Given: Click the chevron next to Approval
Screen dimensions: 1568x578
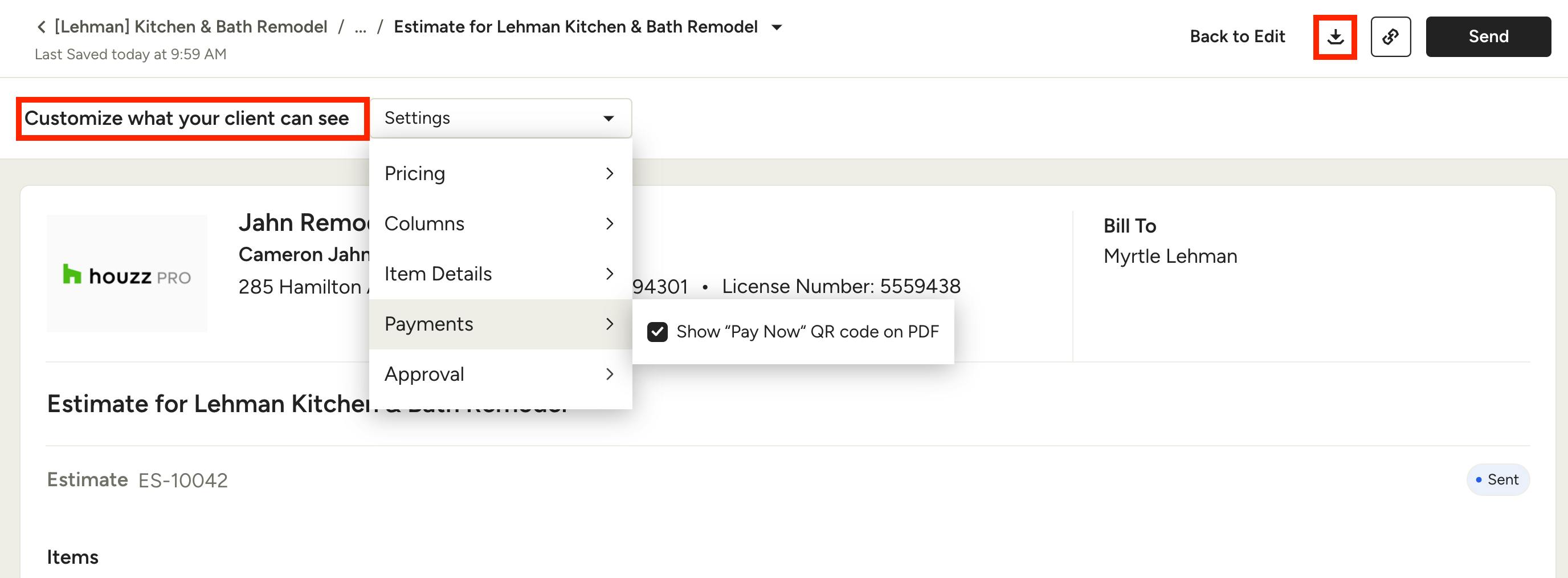Looking at the screenshot, I should (610, 374).
